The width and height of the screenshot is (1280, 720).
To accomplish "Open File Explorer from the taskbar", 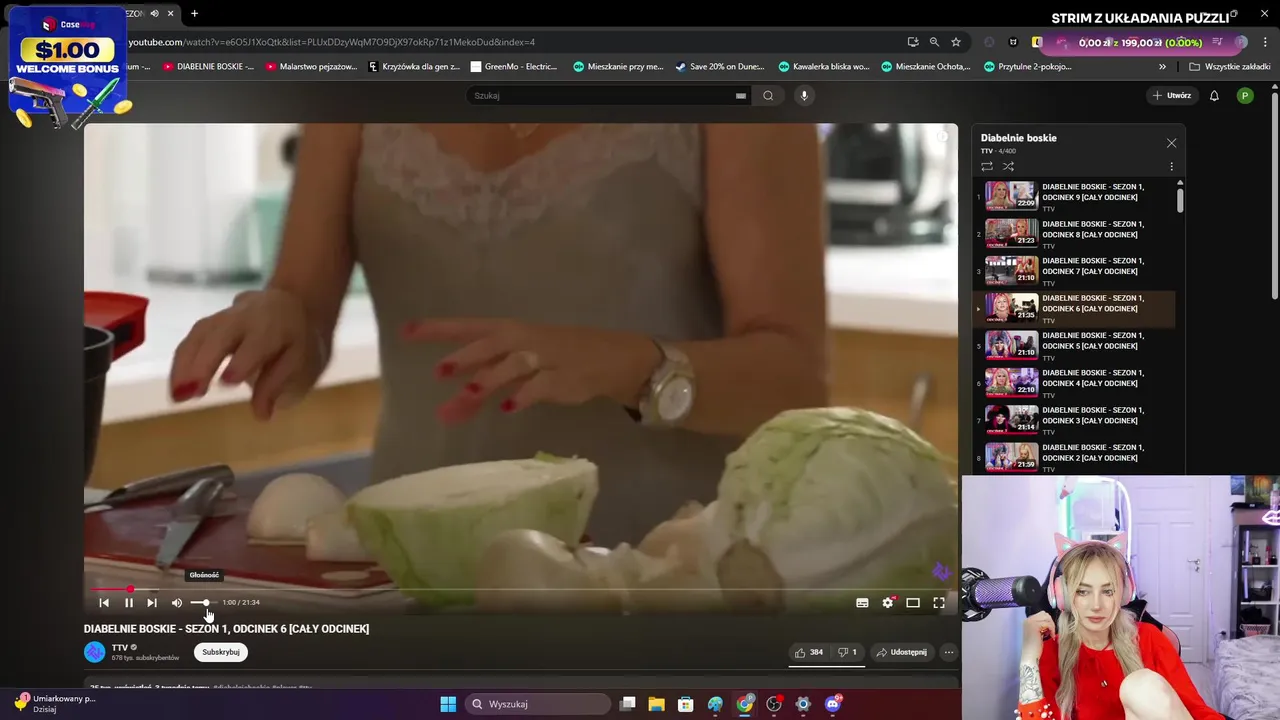I will [656, 704].
